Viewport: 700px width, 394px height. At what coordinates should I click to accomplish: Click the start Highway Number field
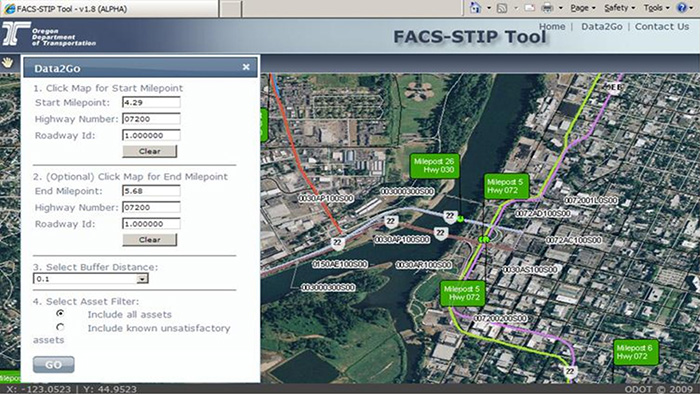(151, 119)
